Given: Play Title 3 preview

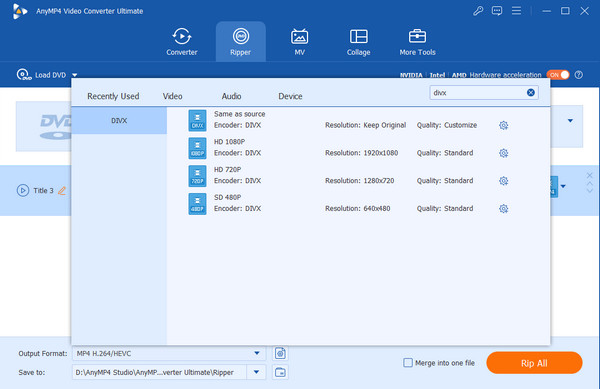Looking at the screenshot, I should pyautogui.click(x=23, y=190).
